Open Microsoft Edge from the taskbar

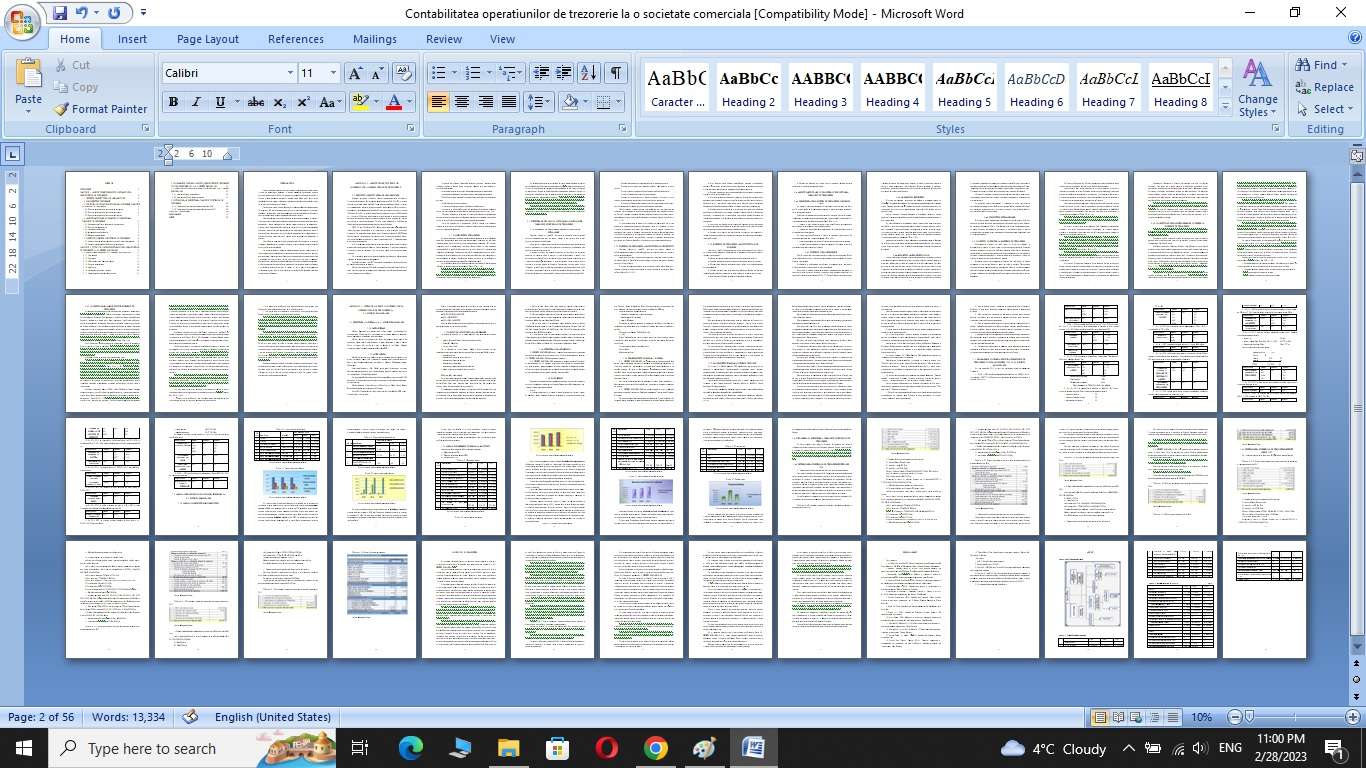[x=411, y=748]
